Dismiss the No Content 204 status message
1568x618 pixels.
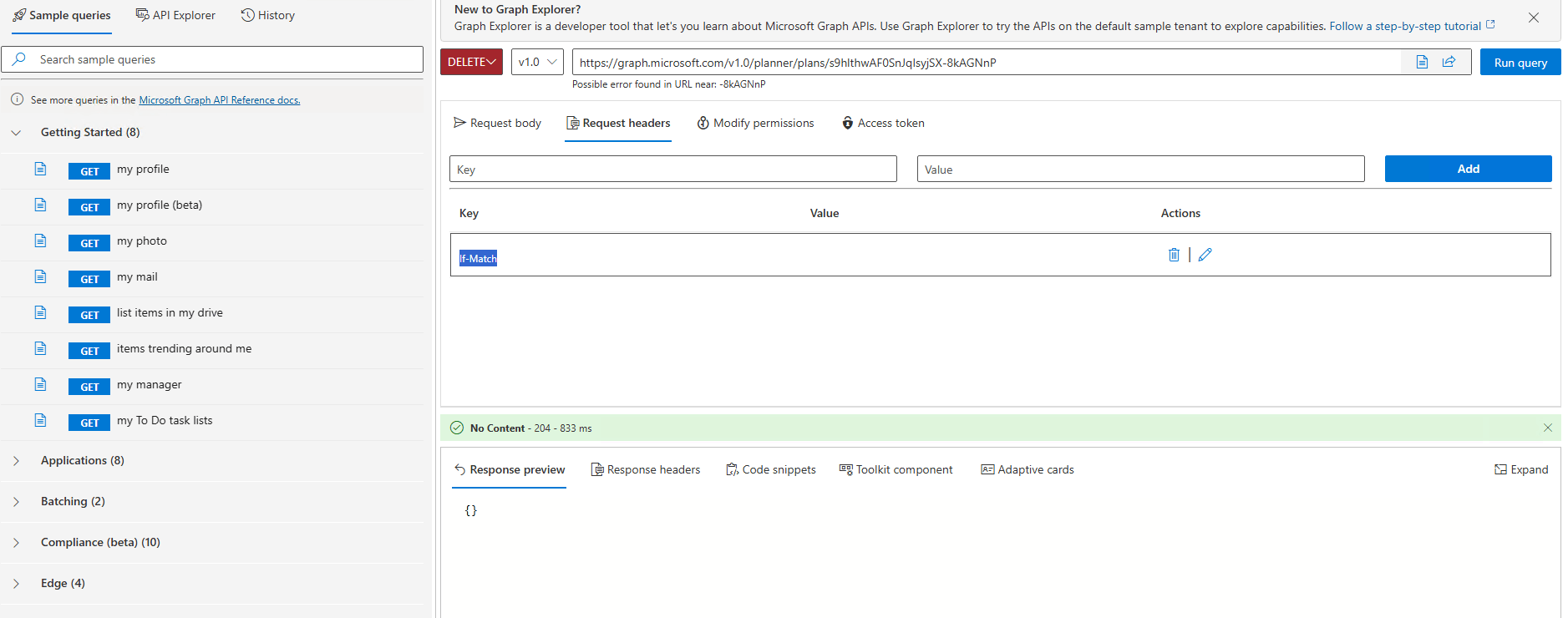pyautogui.click(x=1548, y=428)
